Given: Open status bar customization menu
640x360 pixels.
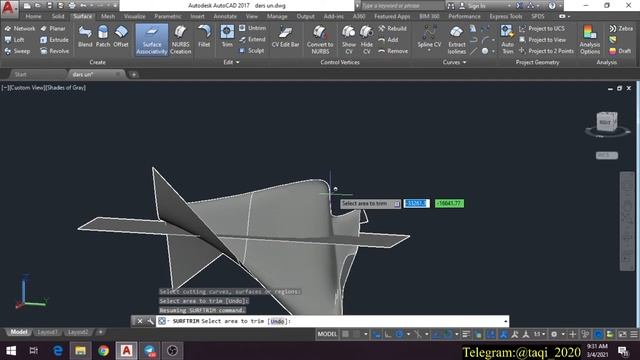Looking at the screenshot, I should tap(633, 334).
